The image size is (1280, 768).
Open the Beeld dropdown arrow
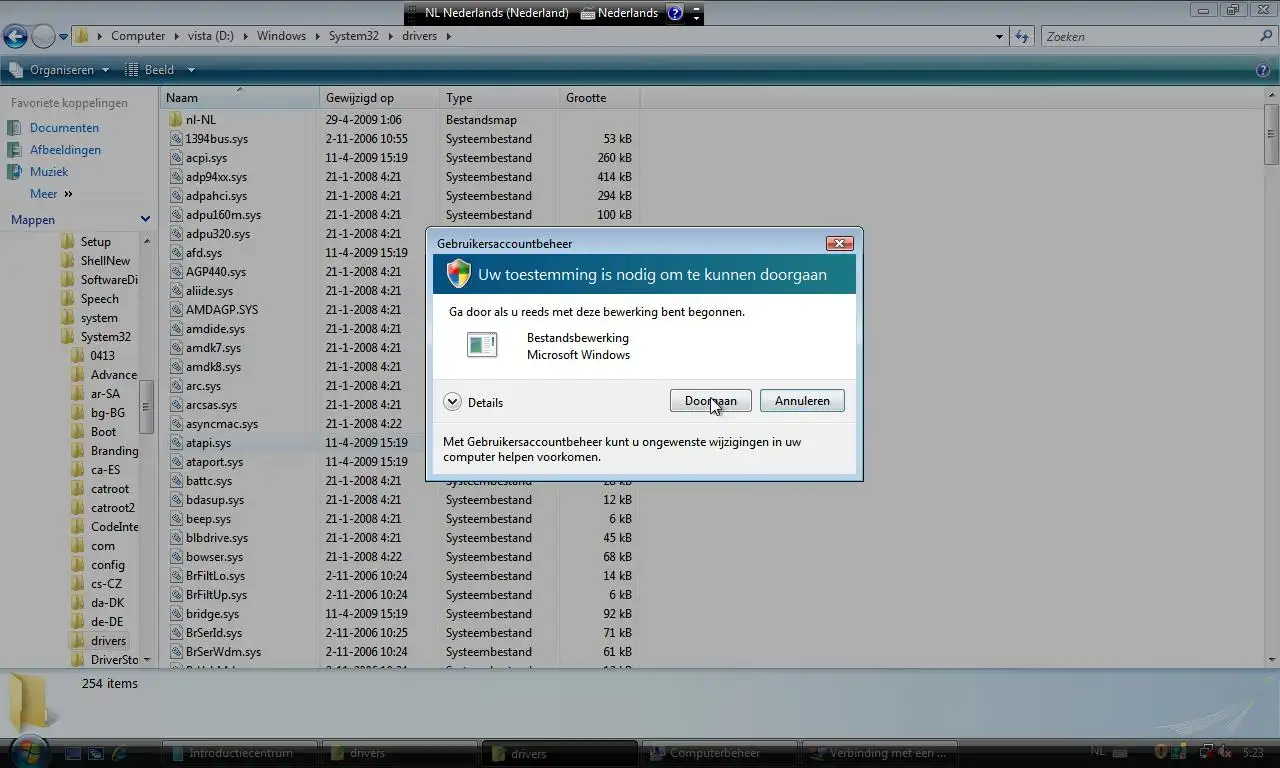pos(191,70)
